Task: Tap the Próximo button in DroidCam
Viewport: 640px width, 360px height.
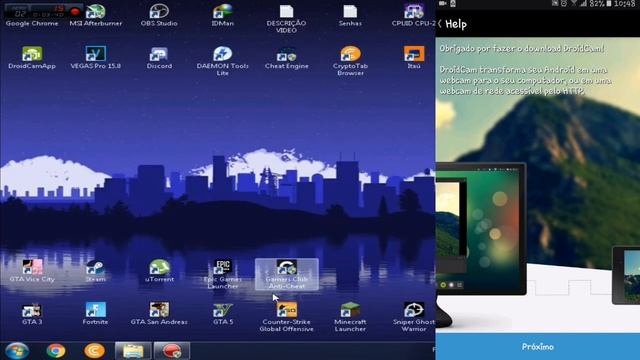Action: click(x=538, y=347)
